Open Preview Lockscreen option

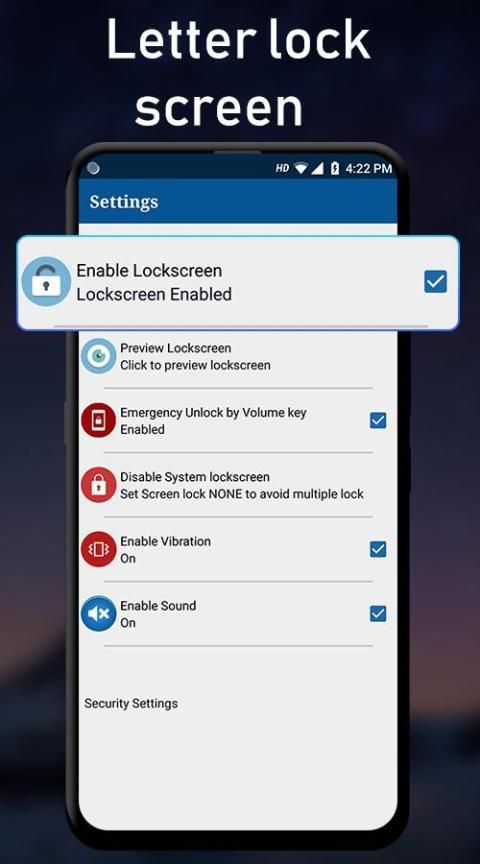tap(238, 357)
